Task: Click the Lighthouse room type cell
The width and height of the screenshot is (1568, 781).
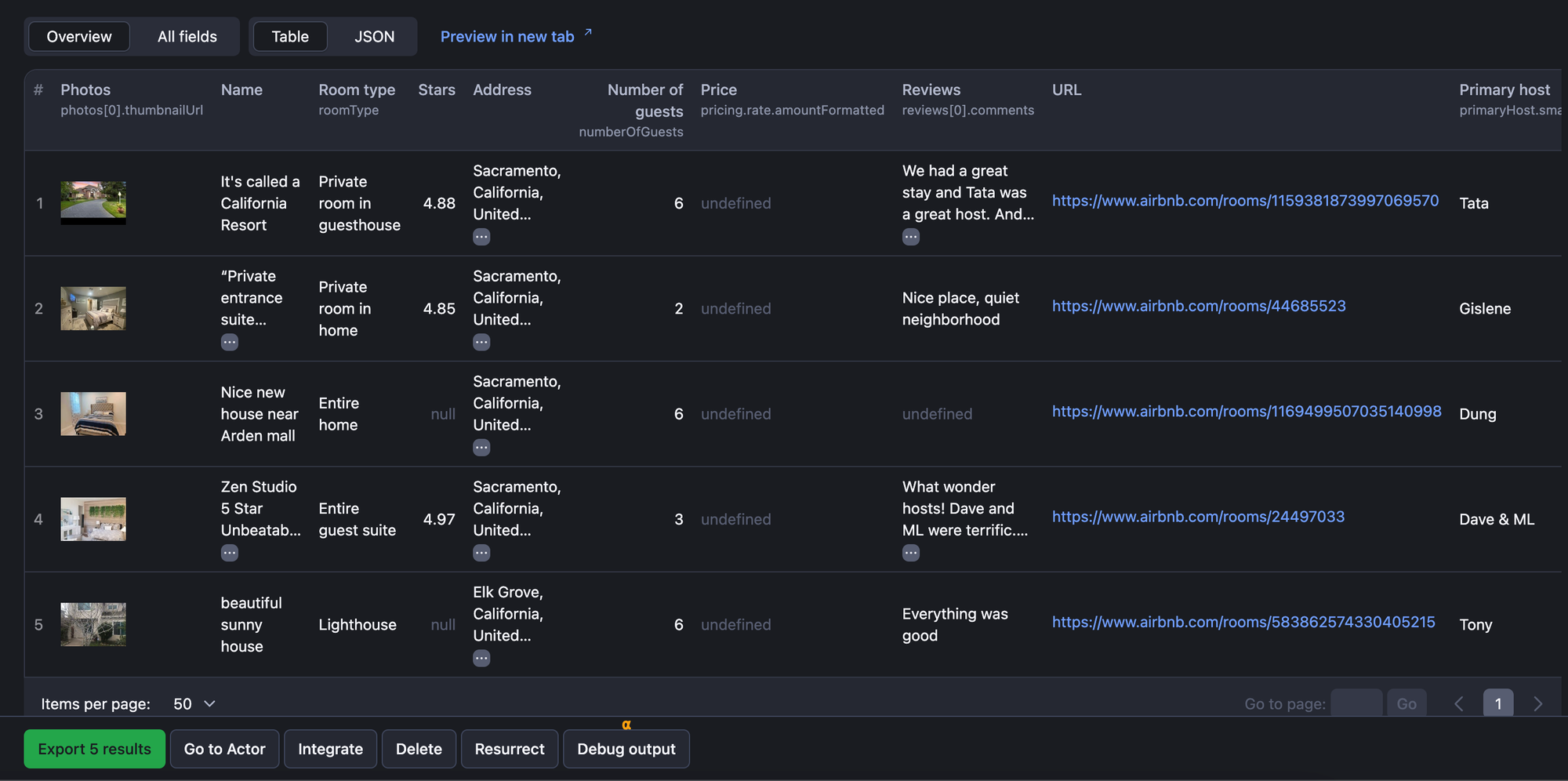Action: point(358,625)
